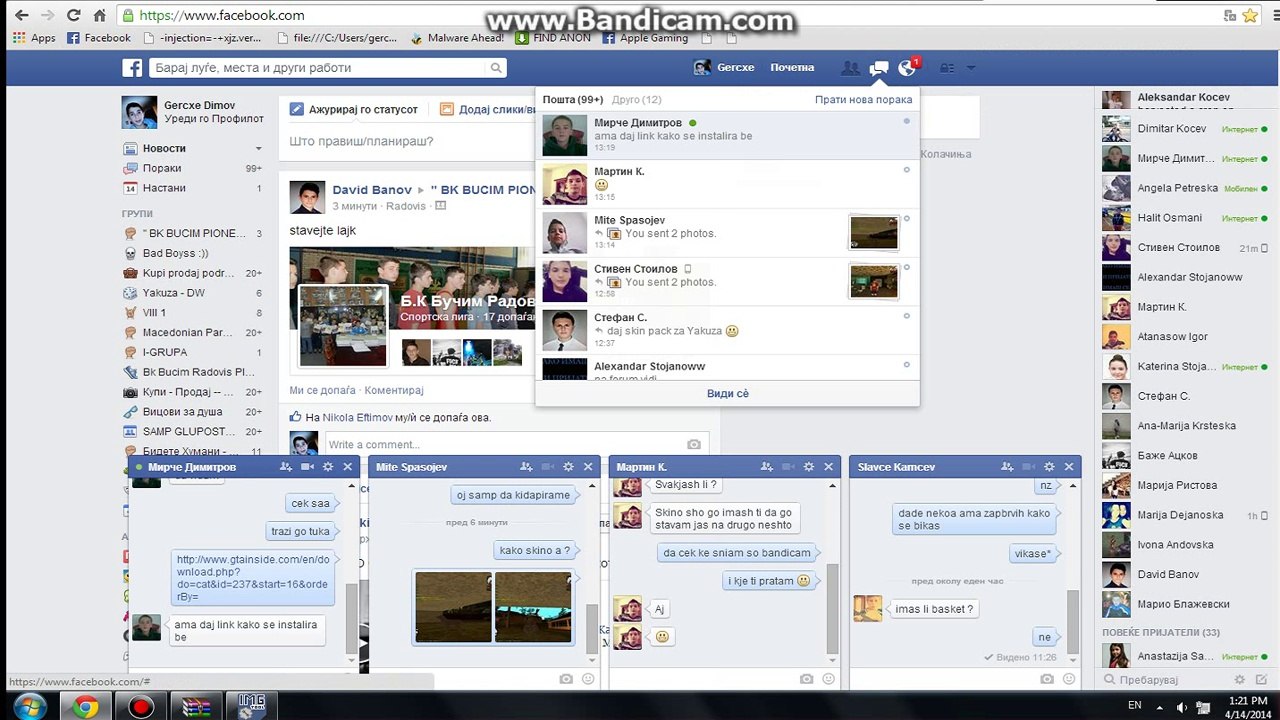
Task: Open options gear in Mite Spasojev chat
Action: 568,467
